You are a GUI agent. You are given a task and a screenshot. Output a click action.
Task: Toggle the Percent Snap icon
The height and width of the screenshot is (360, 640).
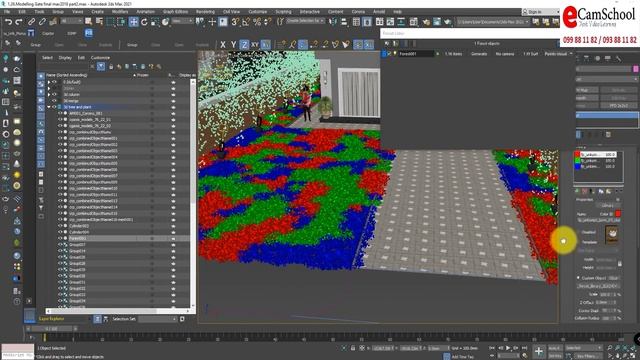coord(257,22)
